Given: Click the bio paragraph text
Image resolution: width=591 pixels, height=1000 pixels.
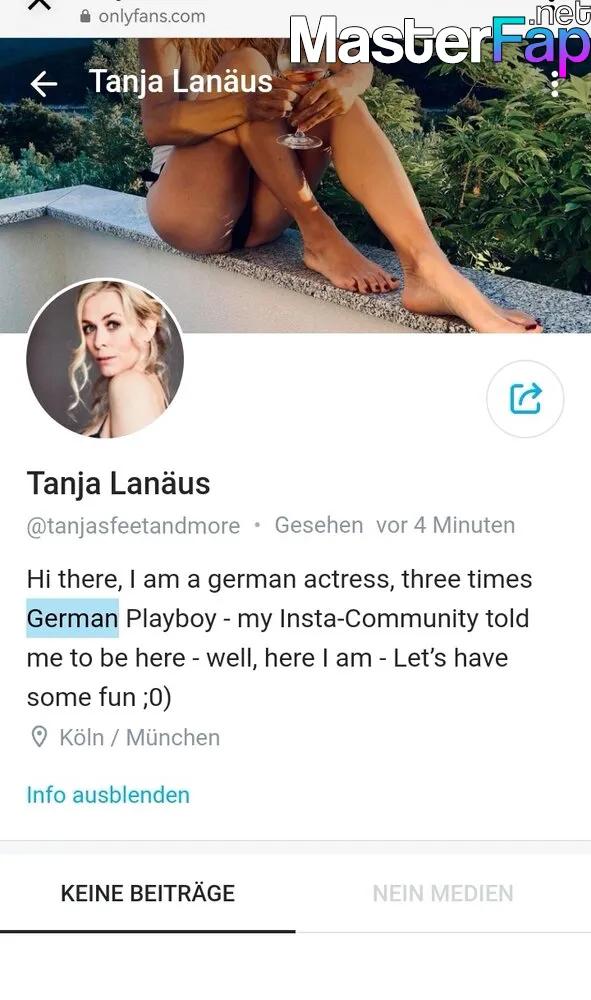Looking at the screenshot, I should [279, 638].
